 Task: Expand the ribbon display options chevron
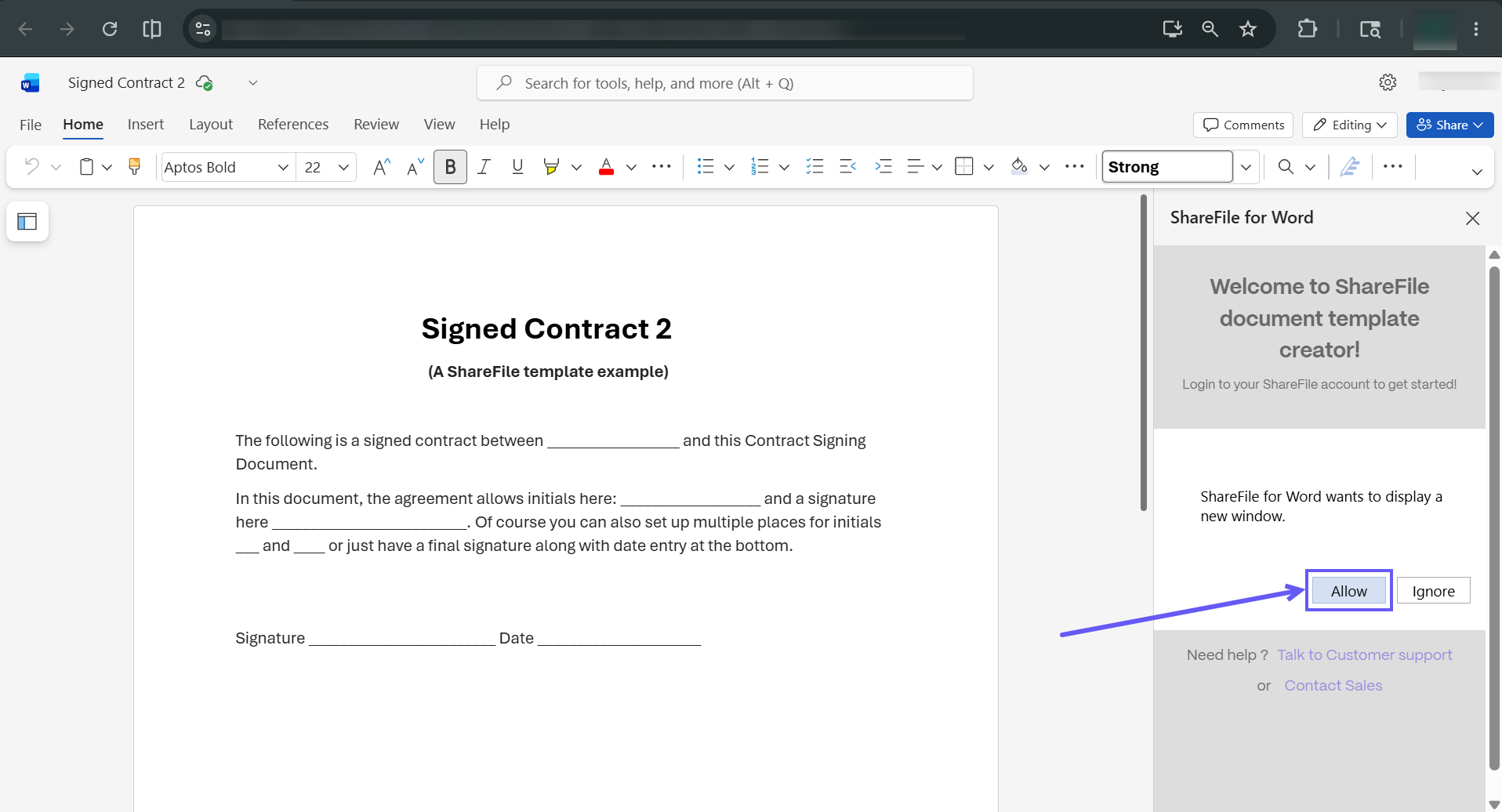coord(1477,172)
